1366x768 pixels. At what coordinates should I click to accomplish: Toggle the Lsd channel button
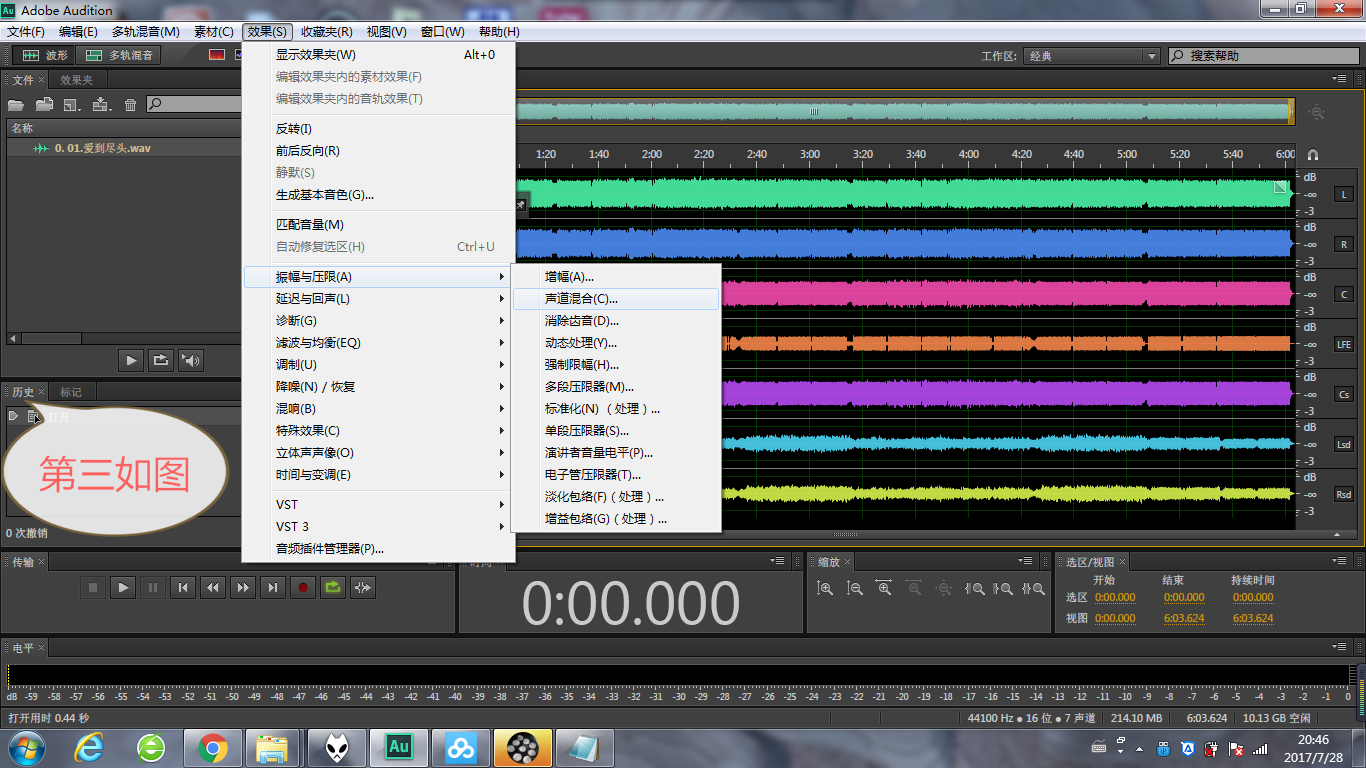click(x=1344, y=444)
